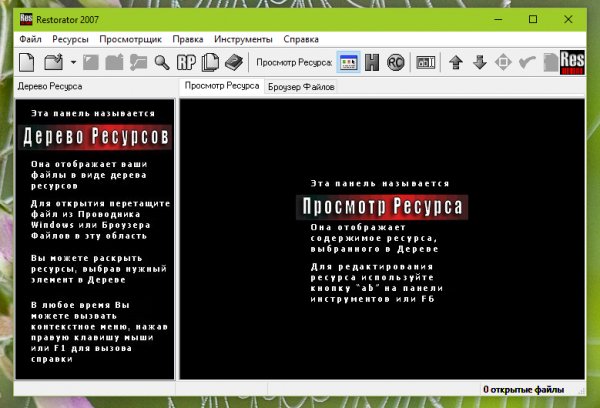Switch to Hex view mode (H icon)

click(x=372, y=62)
